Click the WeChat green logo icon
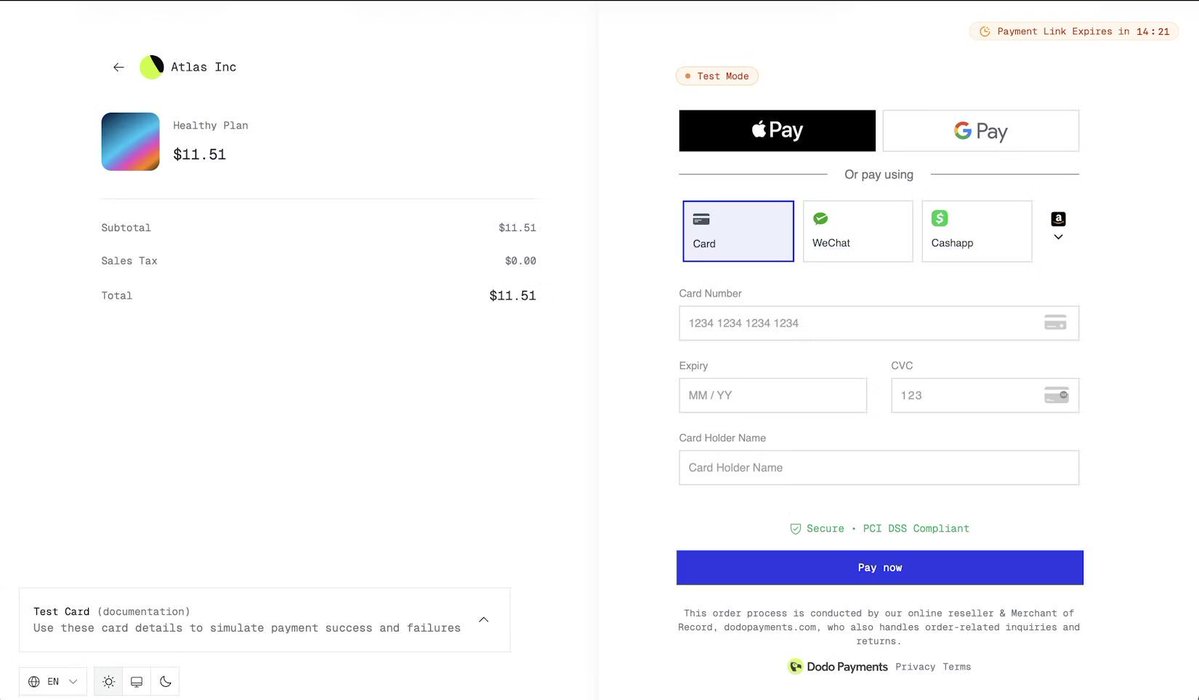 click(820, 219)
